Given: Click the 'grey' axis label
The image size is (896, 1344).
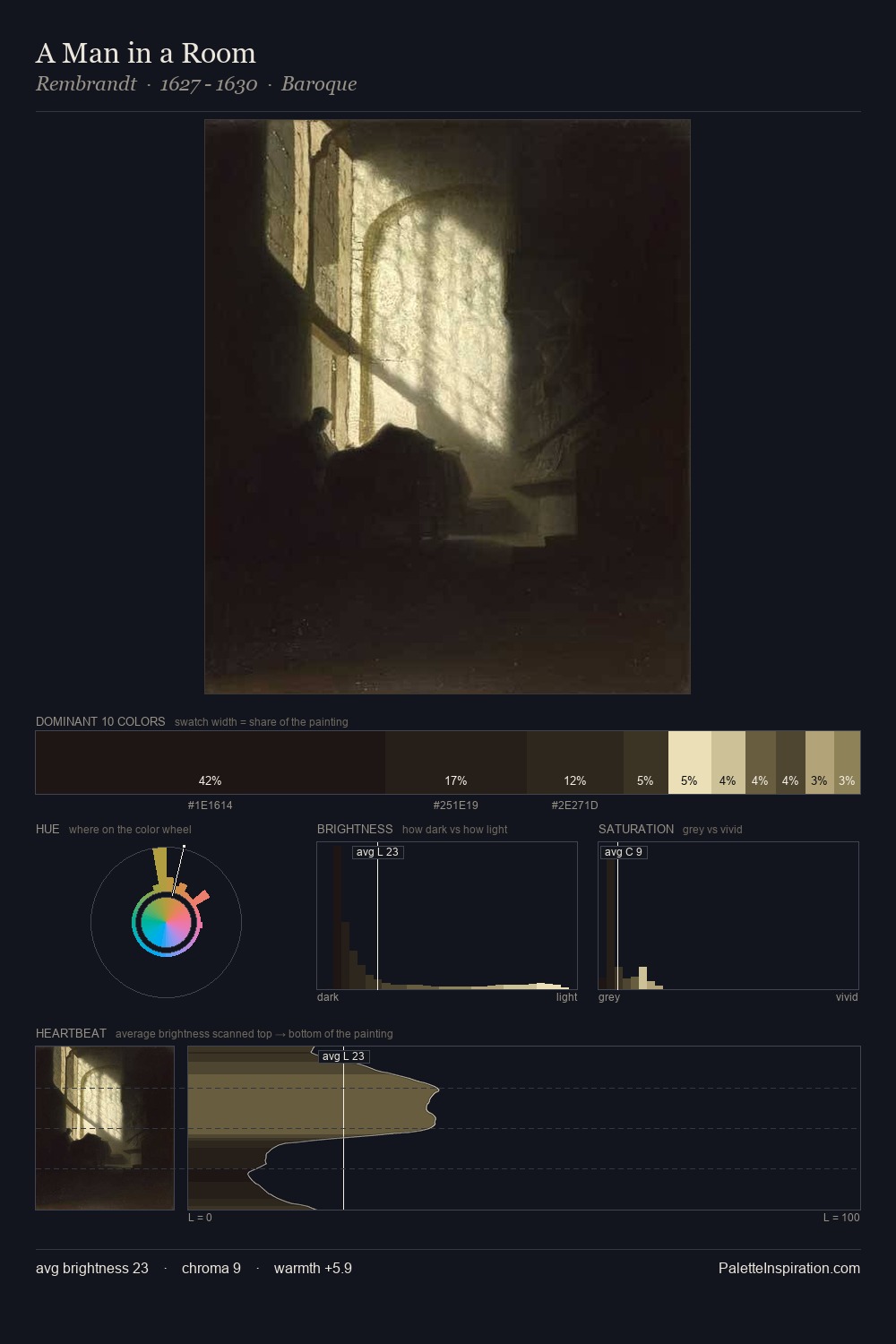Looking at the screenshot, I should click(609, 997).
